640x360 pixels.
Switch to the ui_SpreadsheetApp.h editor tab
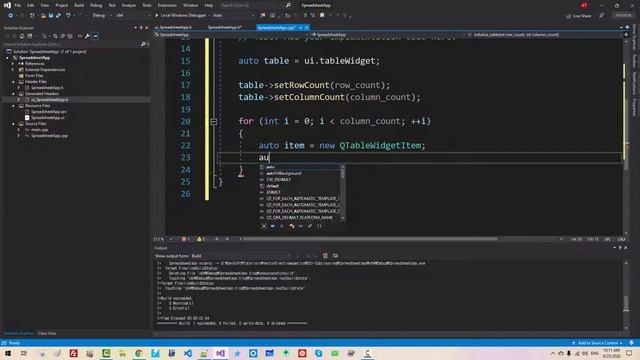coord(173,27)
